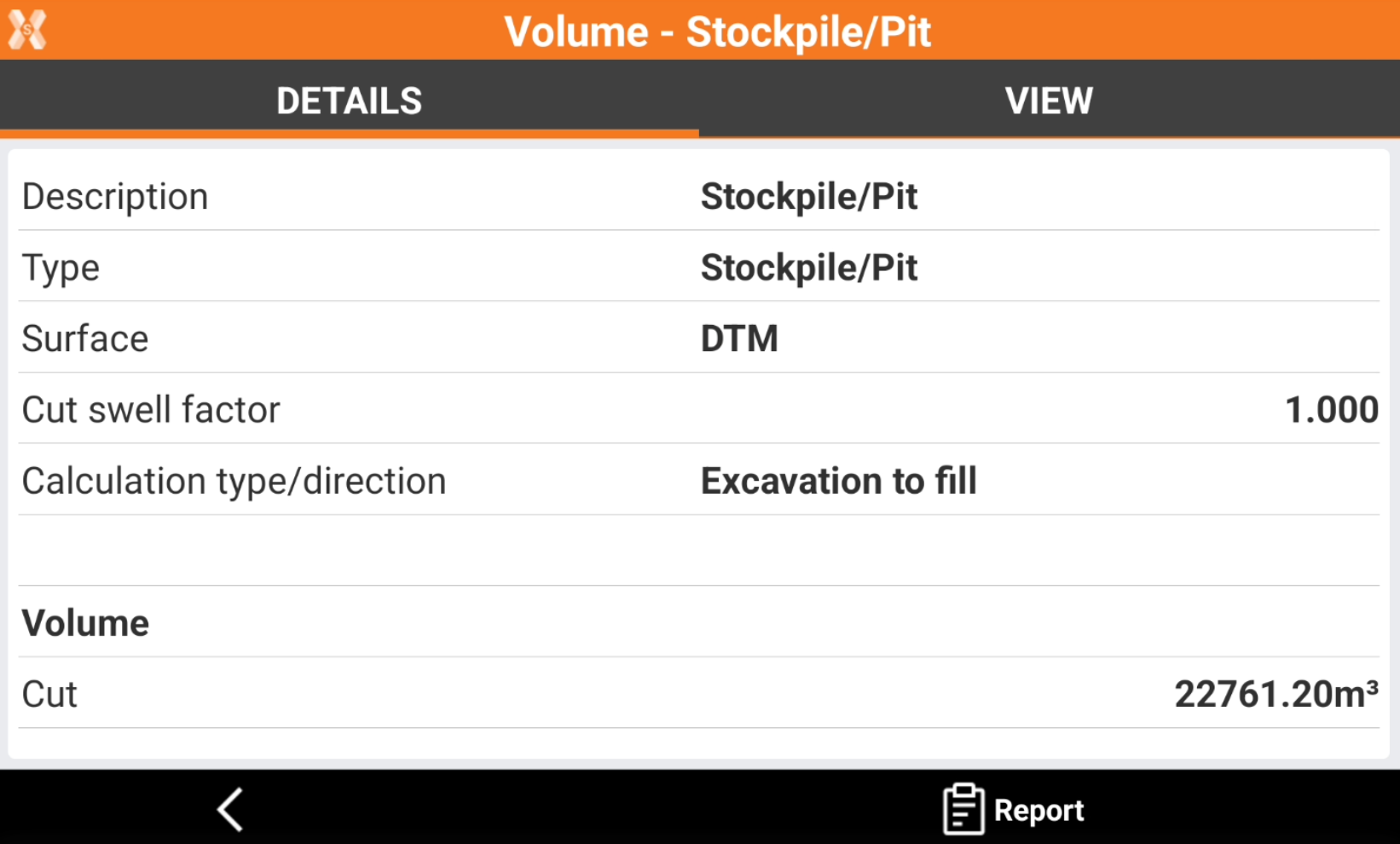1400x844 pixels.
Task: Select the Description value Stockpile/Pit
Action: coord(808,197)
